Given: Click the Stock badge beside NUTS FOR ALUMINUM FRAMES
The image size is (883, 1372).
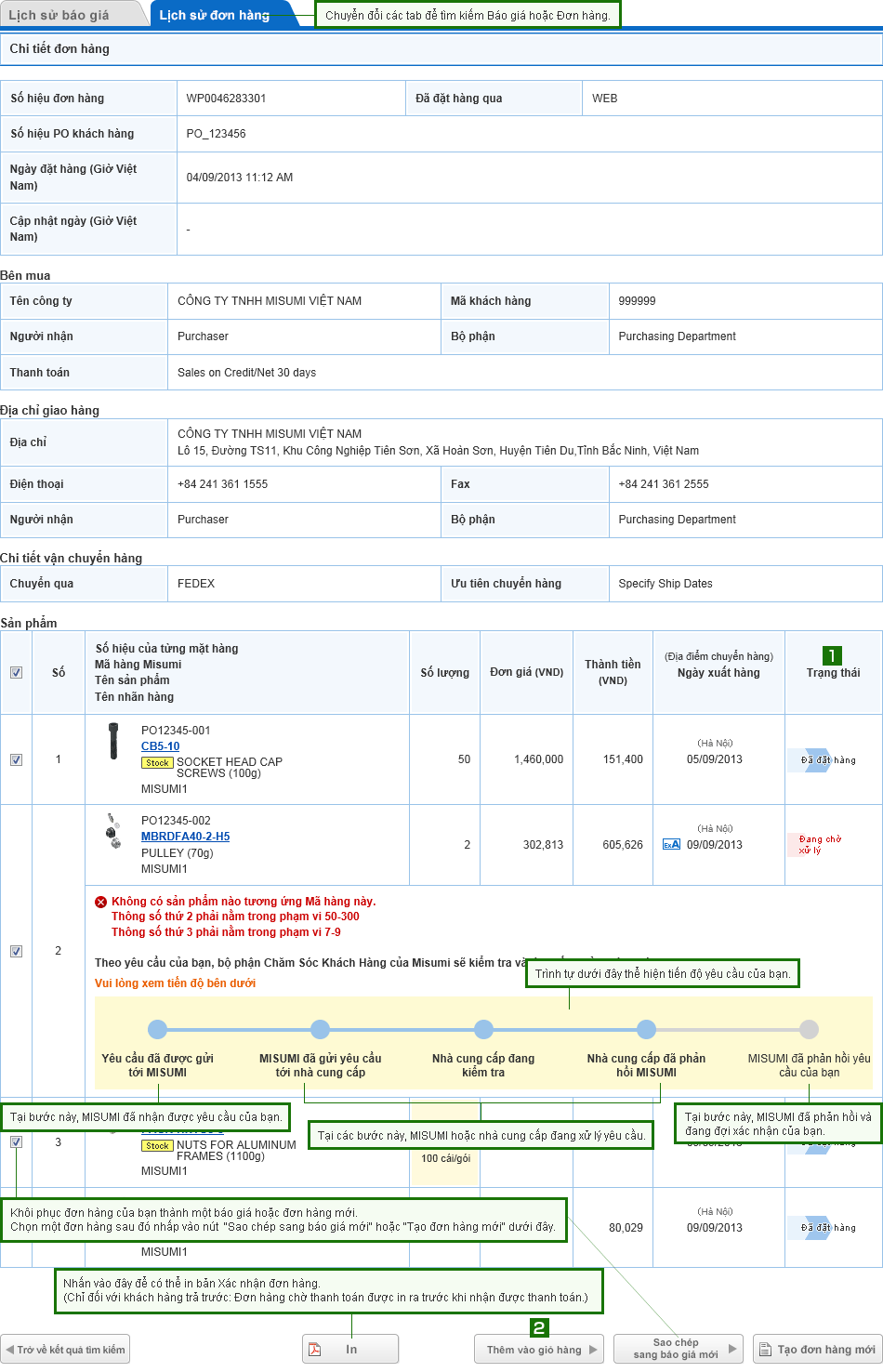Looking at the screenshot, I should click(157, 1145).
